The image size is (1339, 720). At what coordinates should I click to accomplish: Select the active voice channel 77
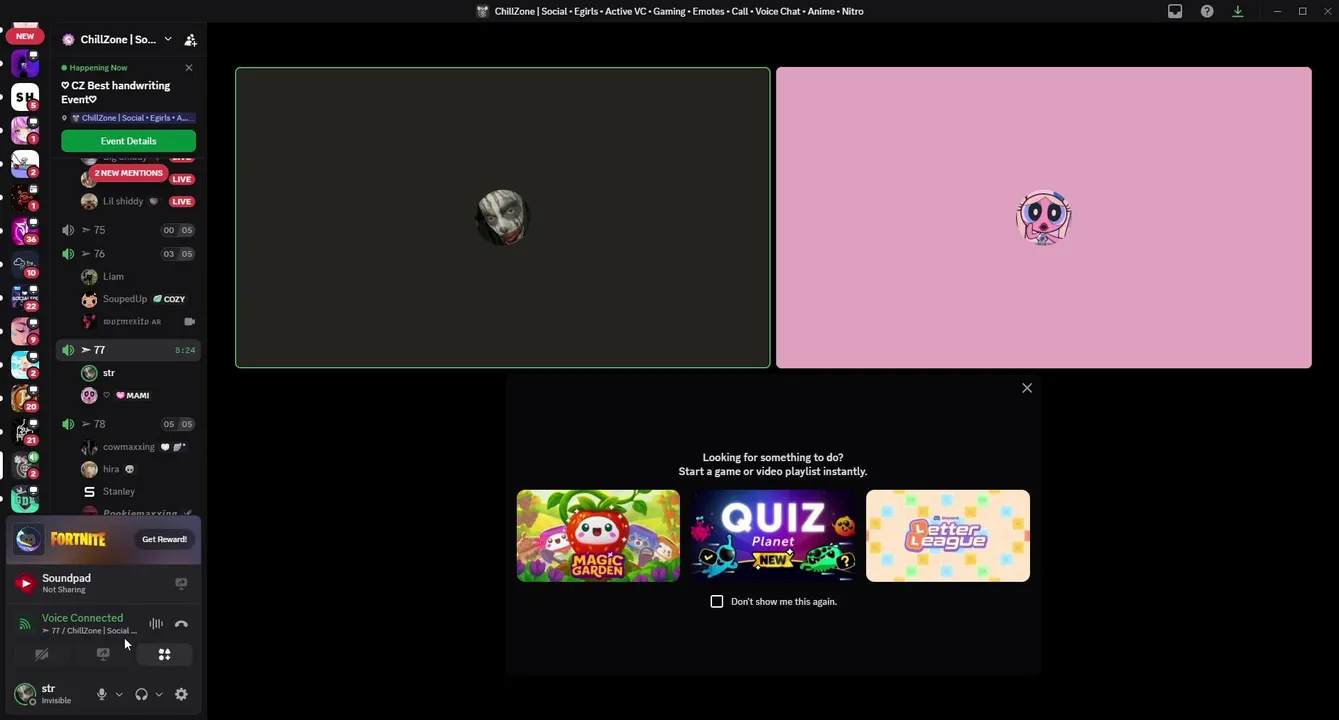pyautogui.click(x=128, y=350)
